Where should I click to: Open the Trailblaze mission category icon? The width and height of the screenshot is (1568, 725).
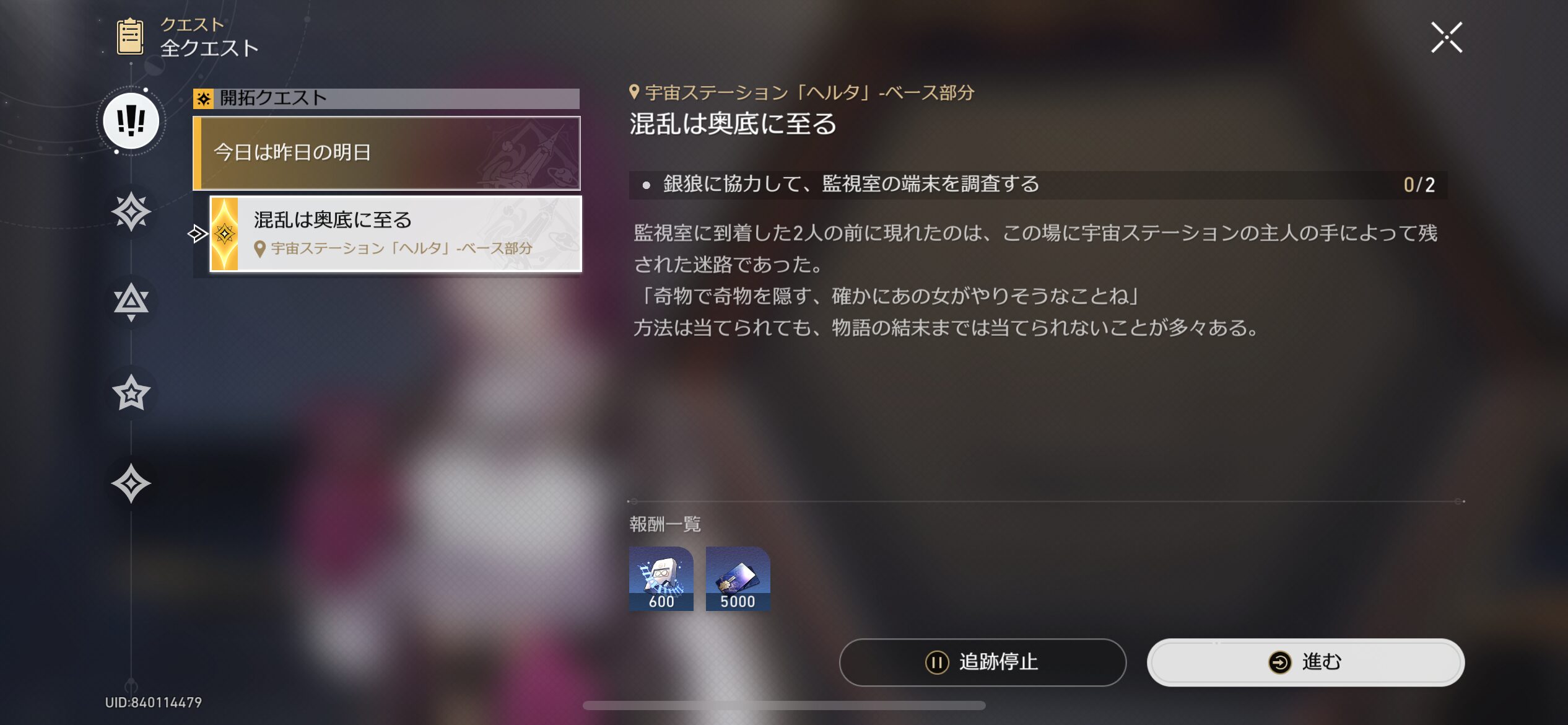pyautogui.click(x=131, y=212)
